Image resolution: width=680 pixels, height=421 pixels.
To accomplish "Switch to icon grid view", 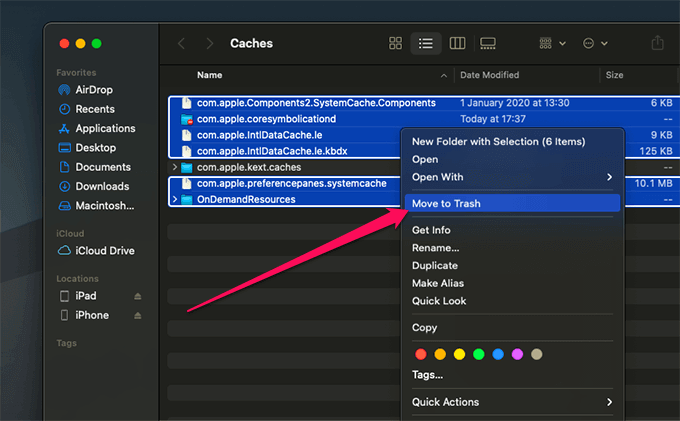I will point(395,43).
